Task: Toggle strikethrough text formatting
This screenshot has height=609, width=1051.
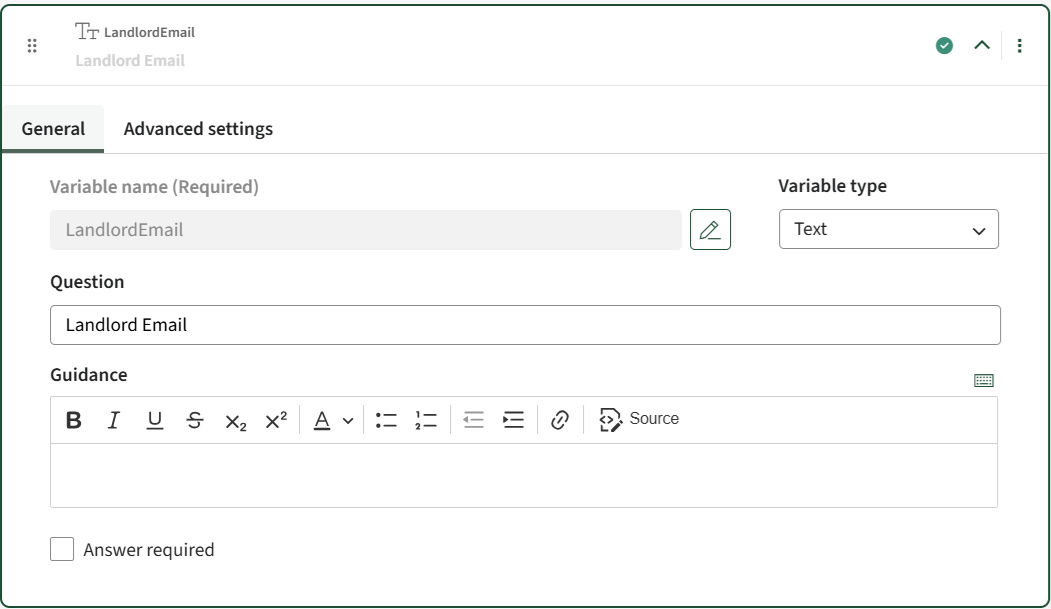Action: click(x=195, y=420)
